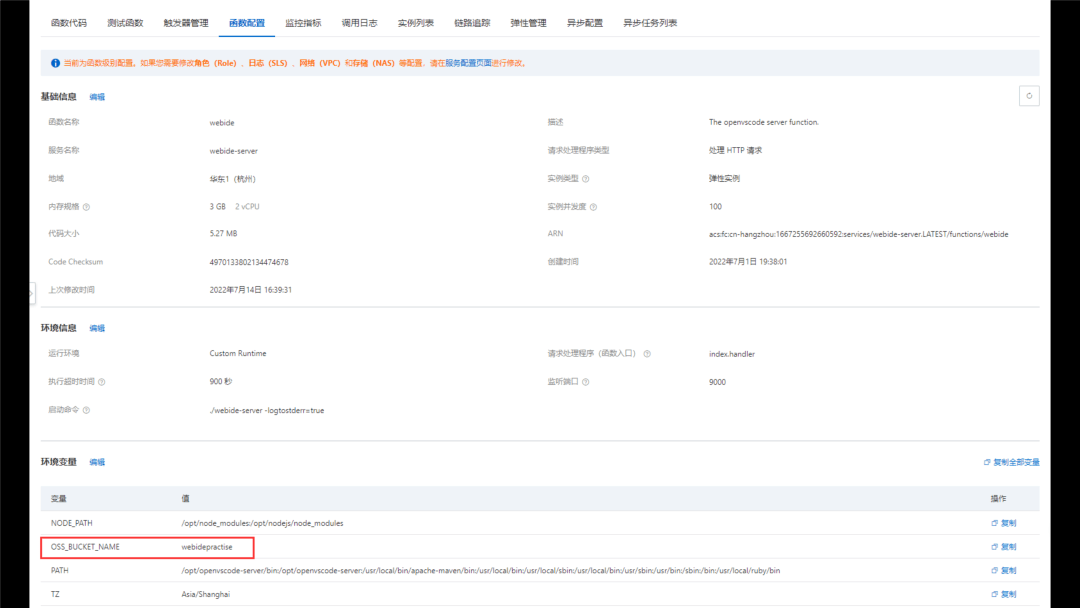Click the help icon next to 监听端口

coord(585,381)
